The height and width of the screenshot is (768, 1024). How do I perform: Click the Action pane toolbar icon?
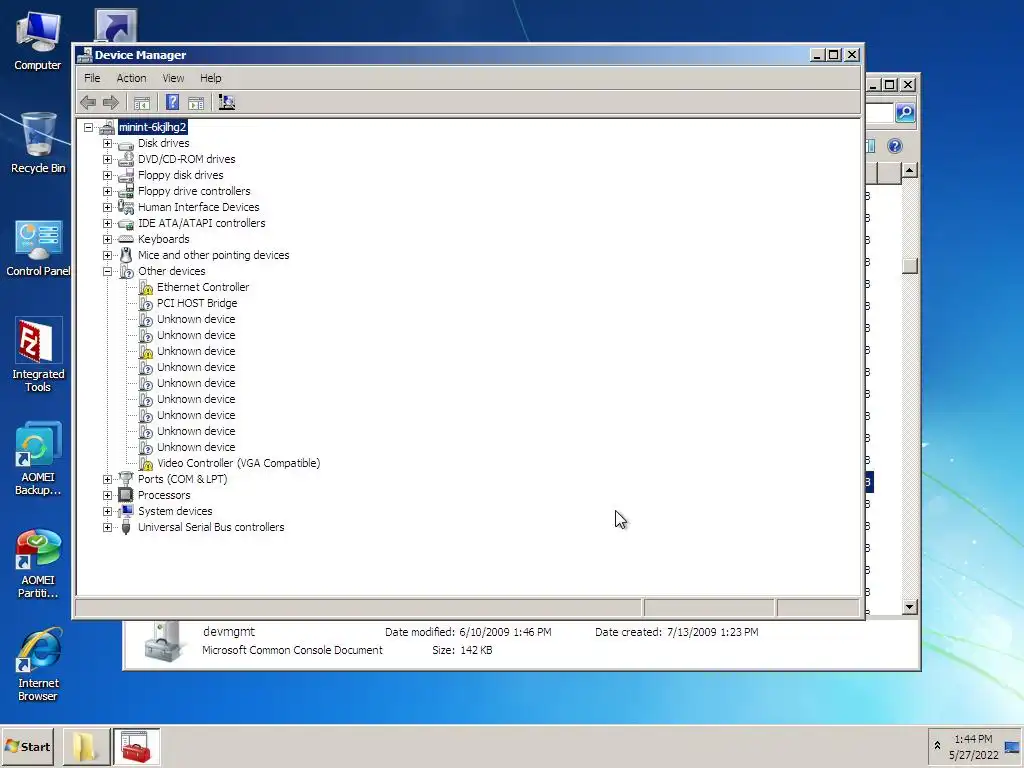[196, 103]
